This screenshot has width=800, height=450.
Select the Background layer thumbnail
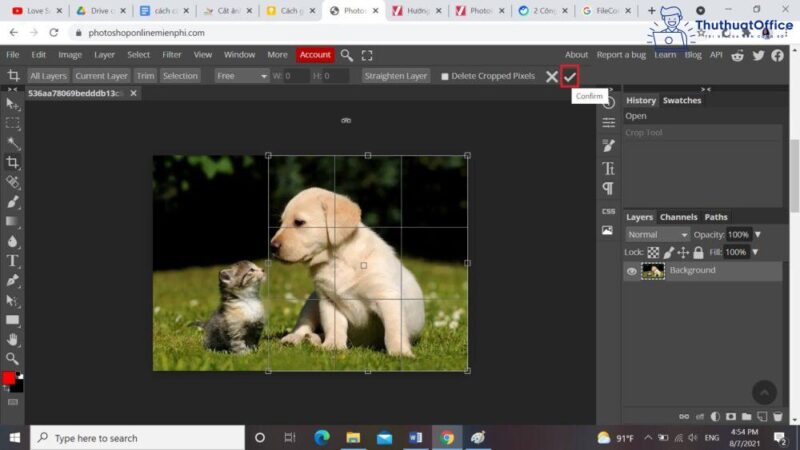click(653, 271)
